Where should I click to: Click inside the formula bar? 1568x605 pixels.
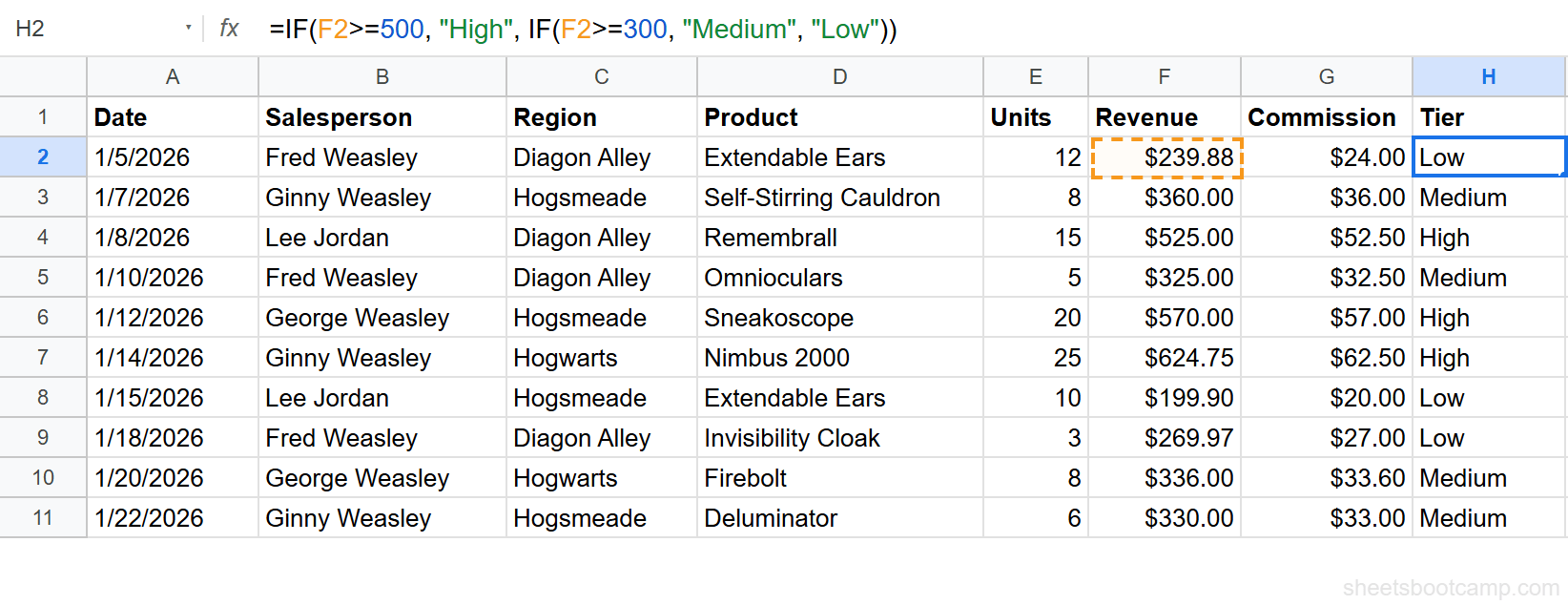[668, 29]
